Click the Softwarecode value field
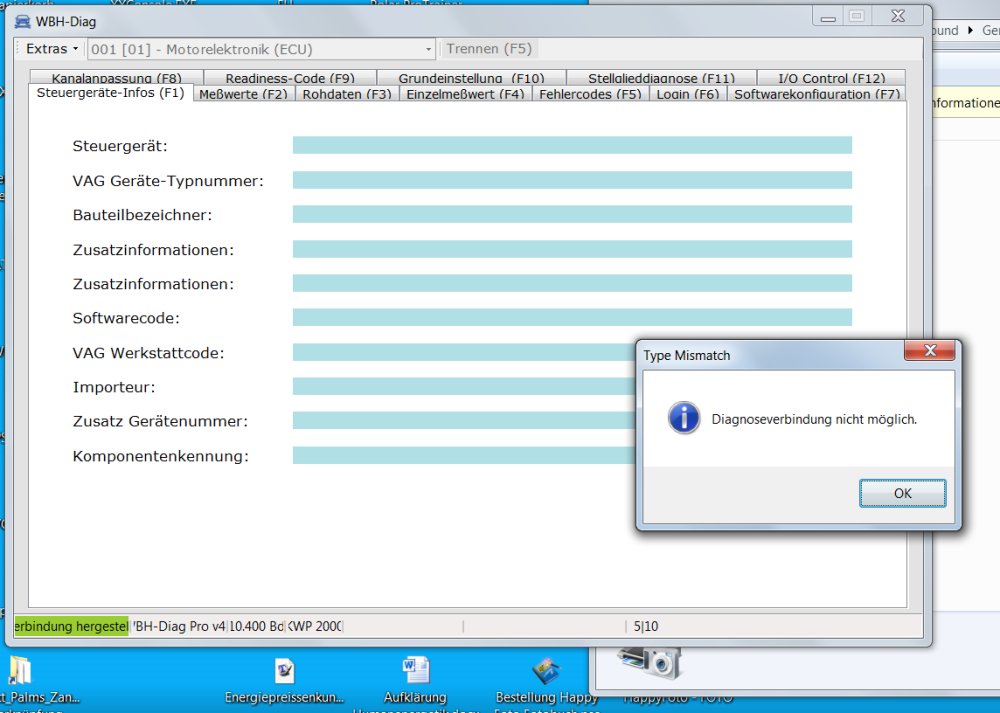The image size is (1000, 713). click(x=571, y=318)
